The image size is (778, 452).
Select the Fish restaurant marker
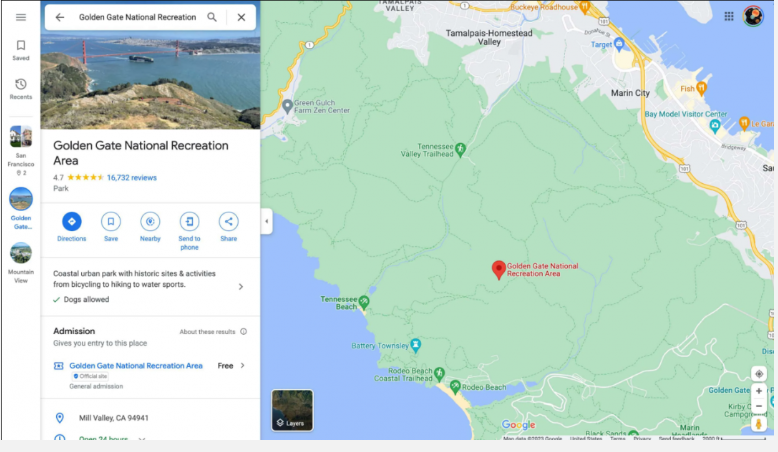[701, 88]
